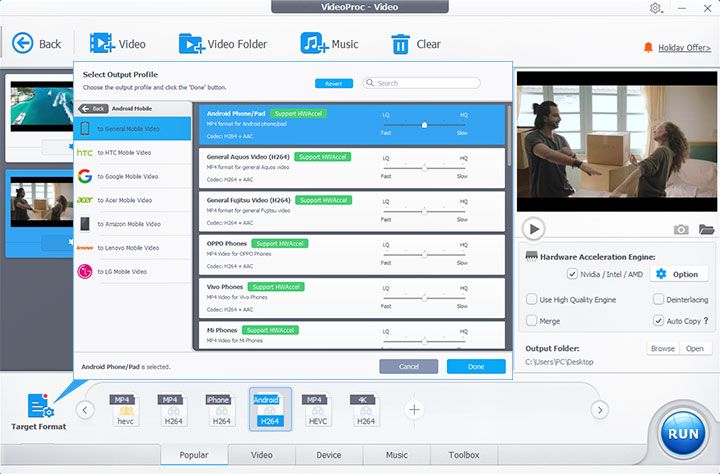Choose to Amazon Mobile Video

pos(133,224)
